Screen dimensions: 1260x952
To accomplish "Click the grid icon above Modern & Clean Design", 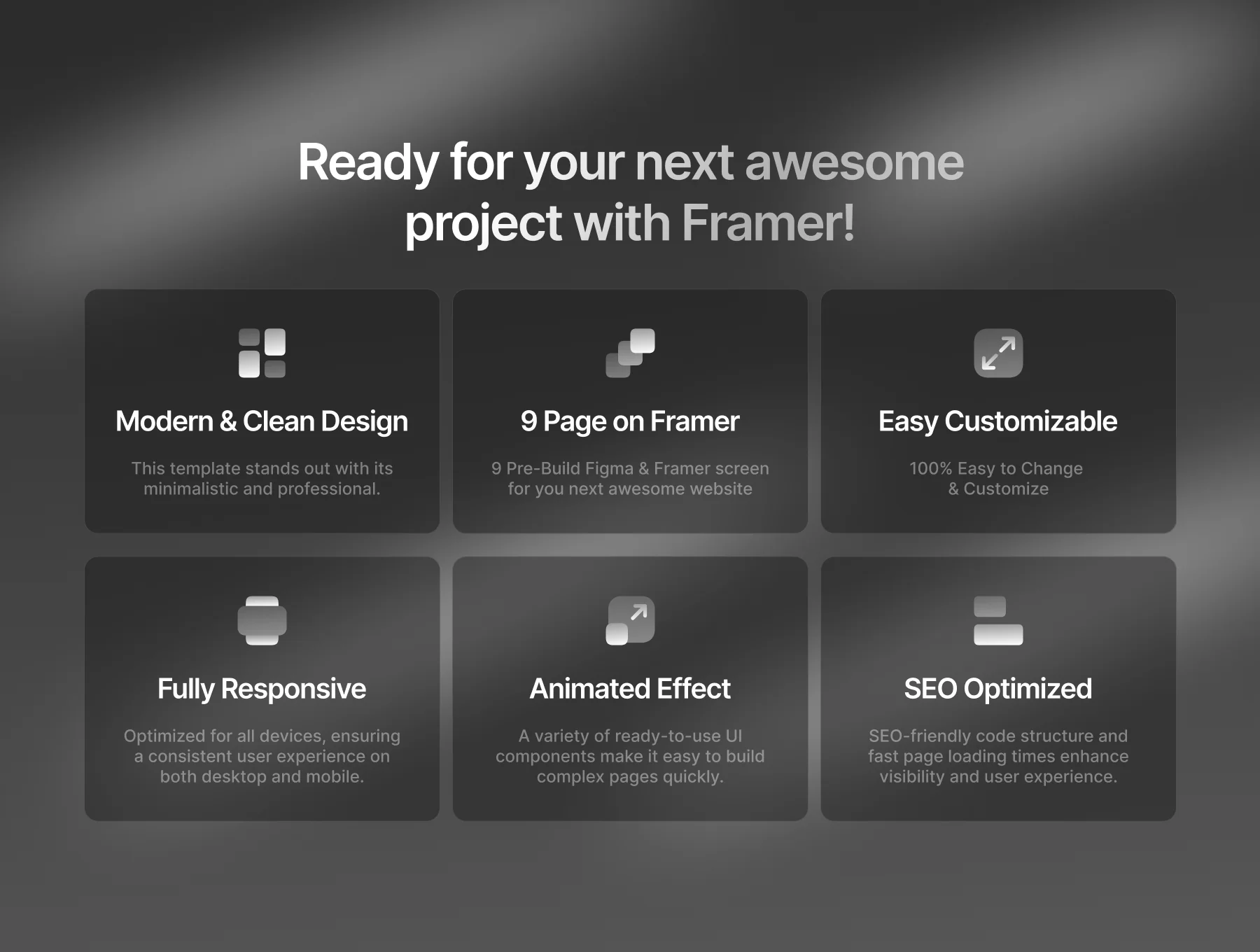I will point(262,353).
